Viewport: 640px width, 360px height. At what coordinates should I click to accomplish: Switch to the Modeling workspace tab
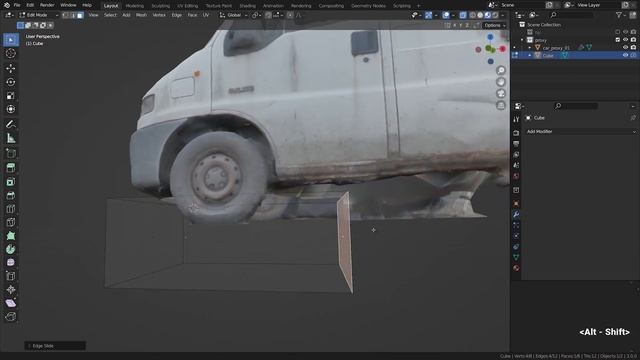point(135,6)
